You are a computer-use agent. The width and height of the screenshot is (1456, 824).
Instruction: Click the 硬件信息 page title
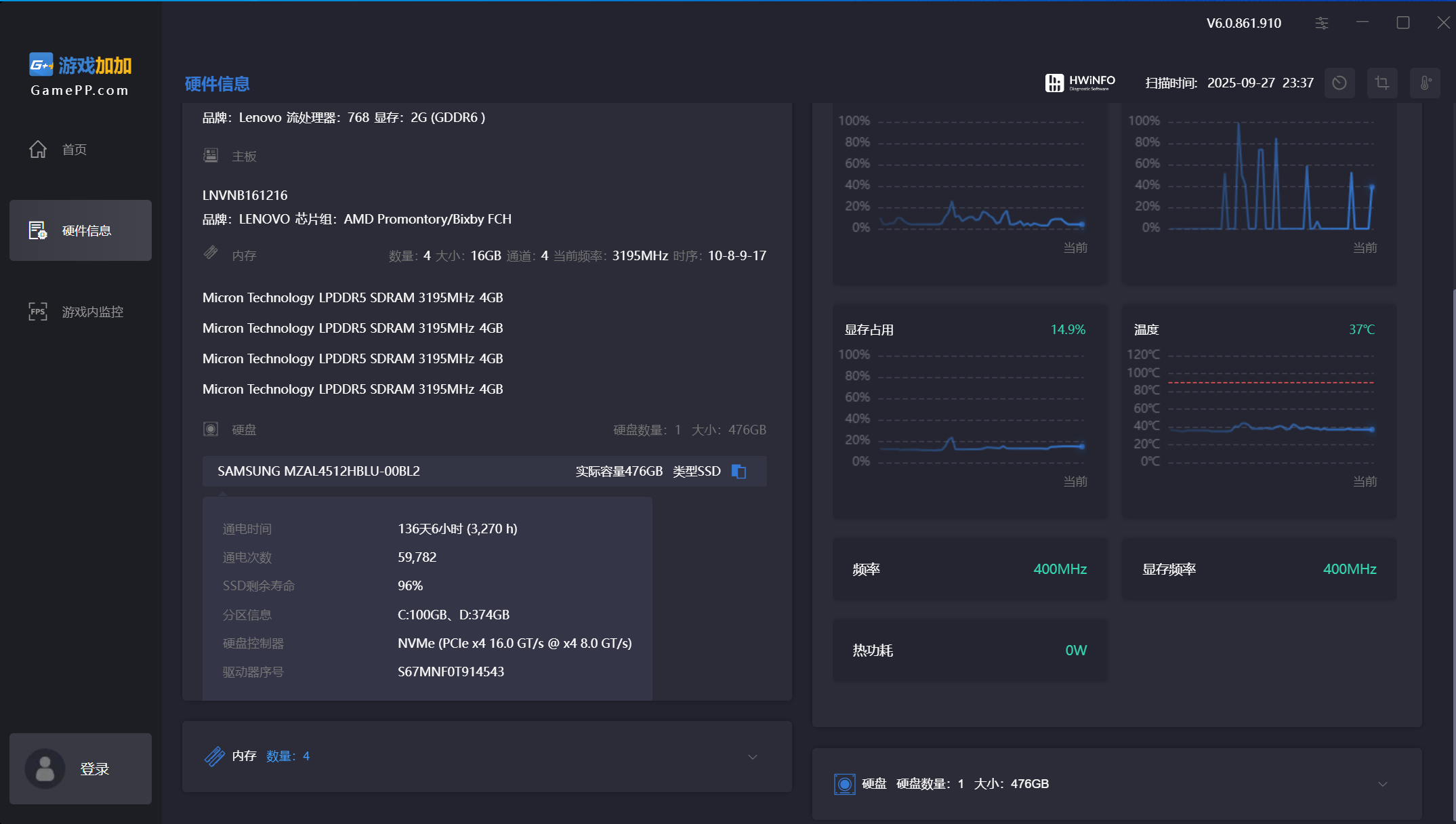click(217, 83)
